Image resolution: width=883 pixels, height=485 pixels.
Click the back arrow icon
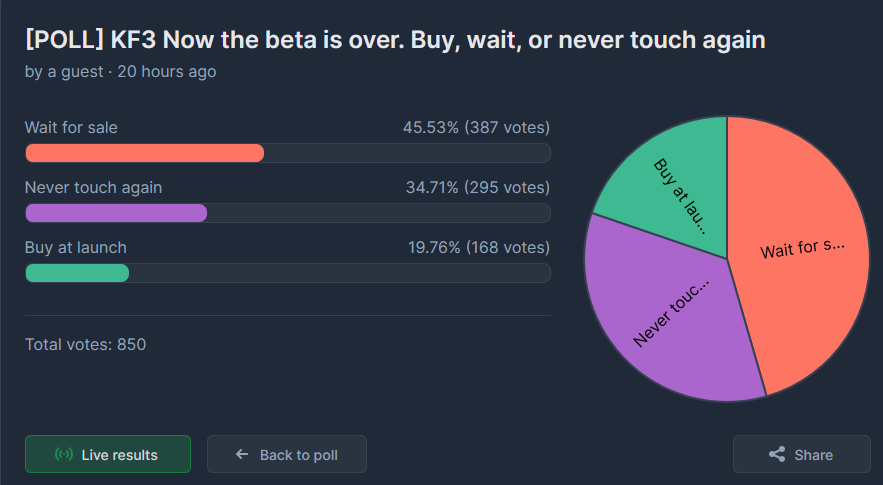coord(241,455)
